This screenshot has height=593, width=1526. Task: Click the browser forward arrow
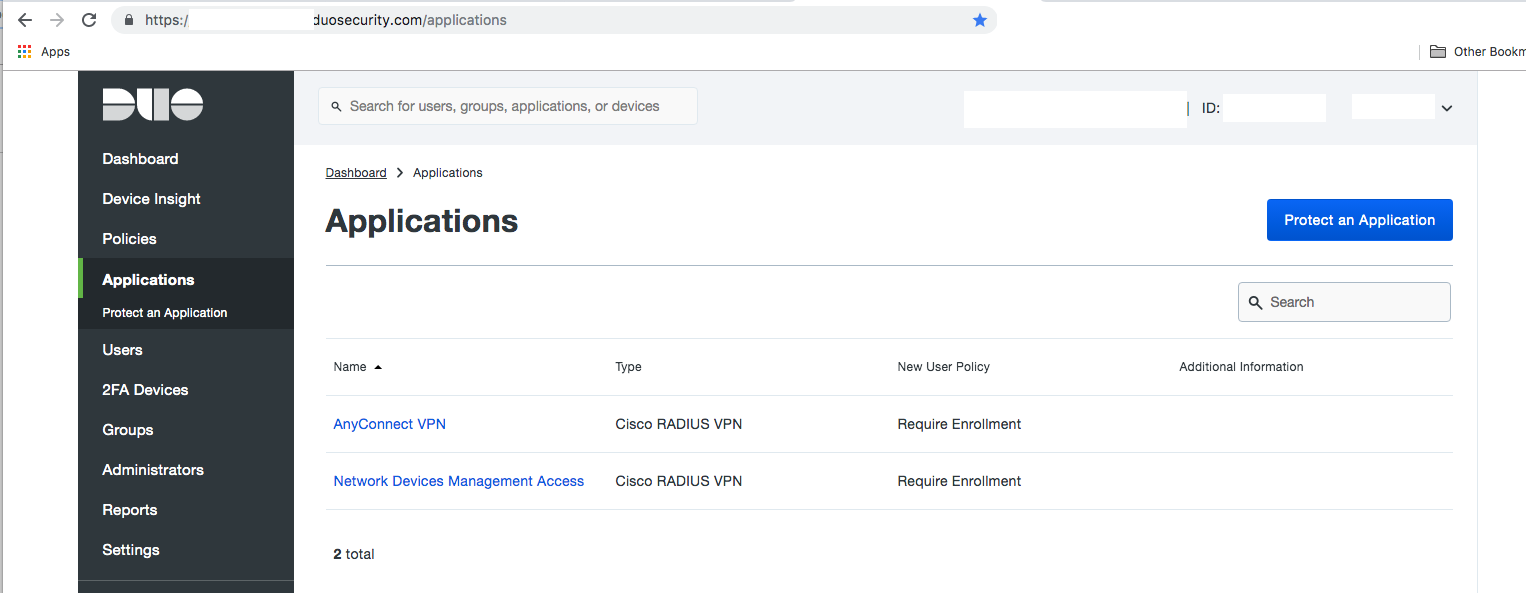(57, 20)
